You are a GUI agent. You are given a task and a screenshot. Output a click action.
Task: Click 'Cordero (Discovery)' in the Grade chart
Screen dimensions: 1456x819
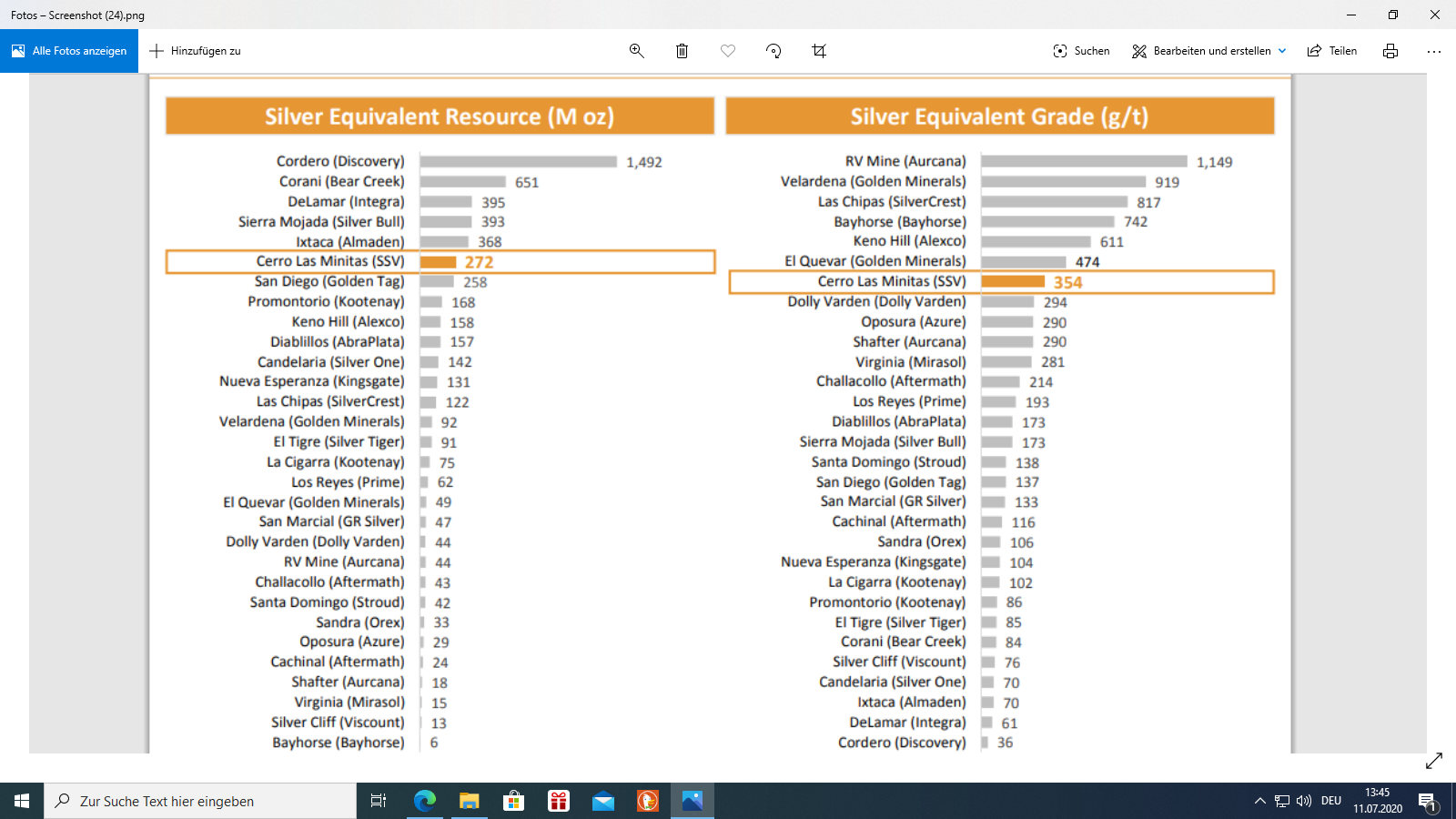pyautogui.click(x=902, y=742)
